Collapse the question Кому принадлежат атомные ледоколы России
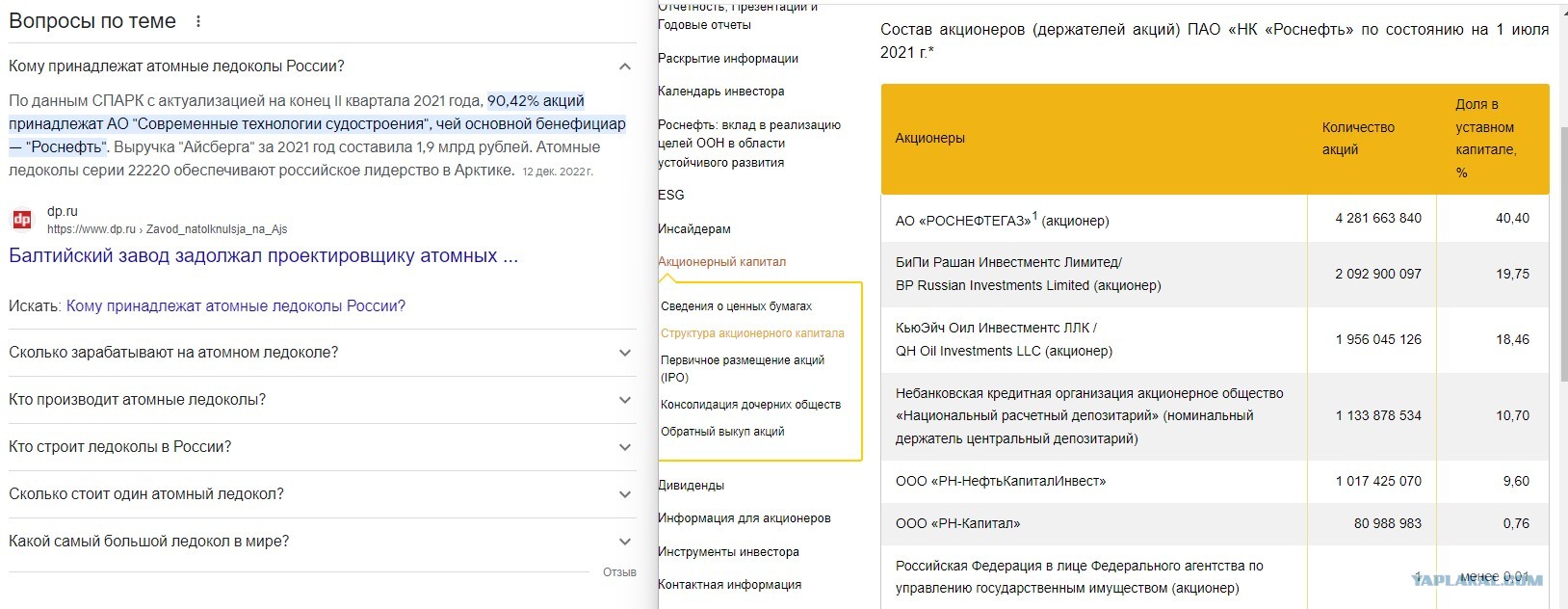This screenshot has width=1568, height=609. 625,66
